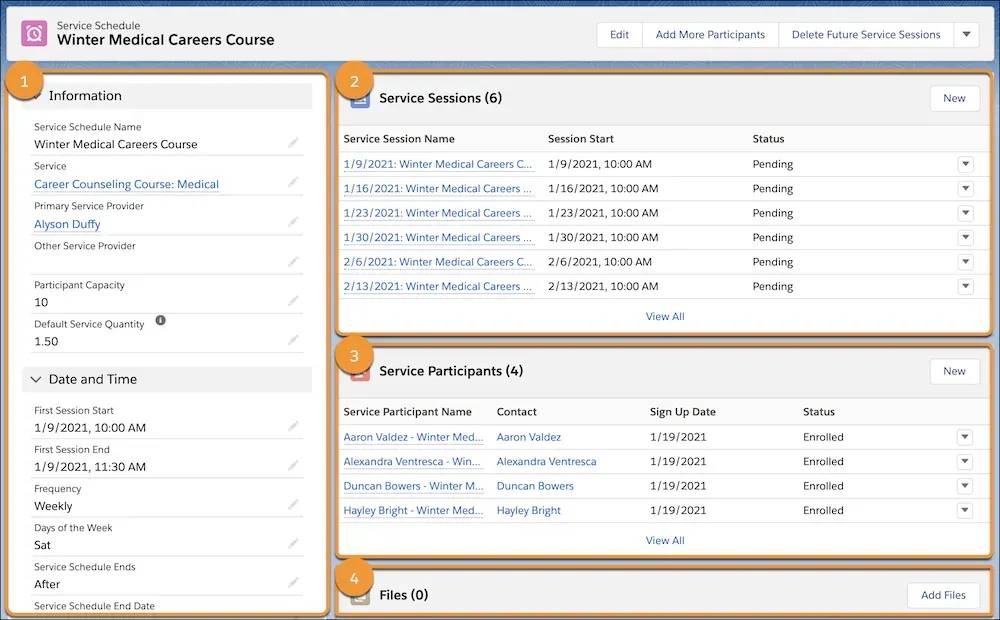Viewport: 1000px width, 620px height.
Task: Open Alyson Duffy's provider record
Action: 67,224
